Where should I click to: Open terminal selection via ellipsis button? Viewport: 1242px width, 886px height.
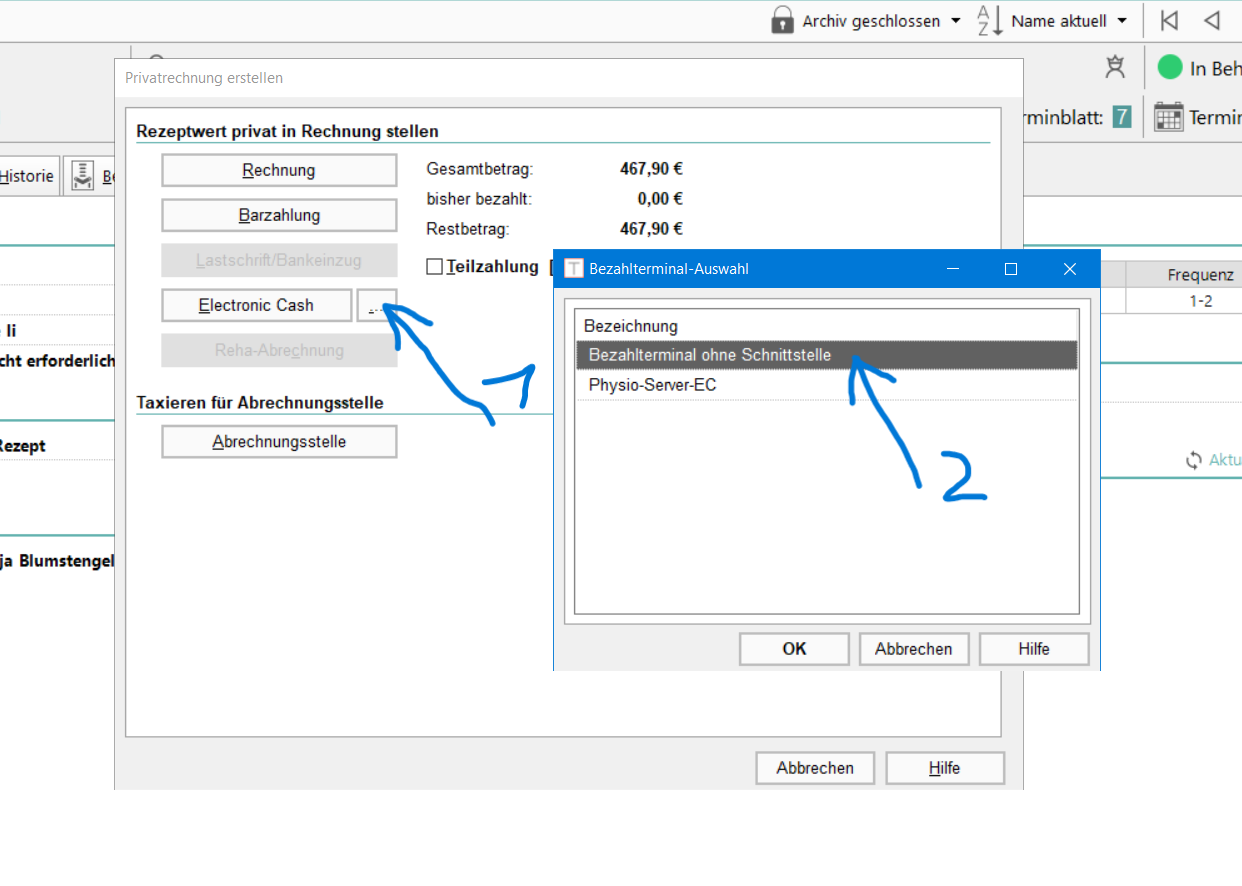point(376,305)
